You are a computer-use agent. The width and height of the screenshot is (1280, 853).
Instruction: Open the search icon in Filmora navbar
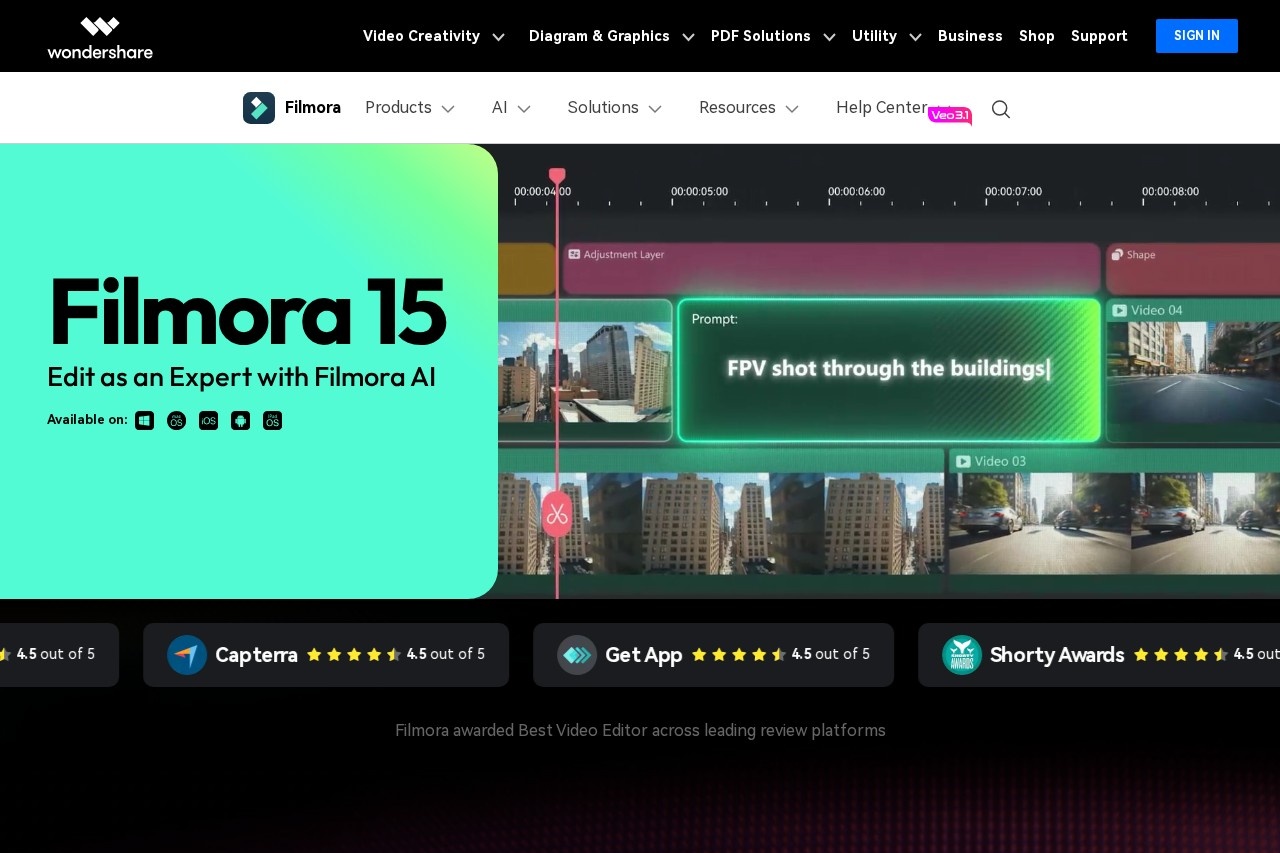click(1000, 109)
